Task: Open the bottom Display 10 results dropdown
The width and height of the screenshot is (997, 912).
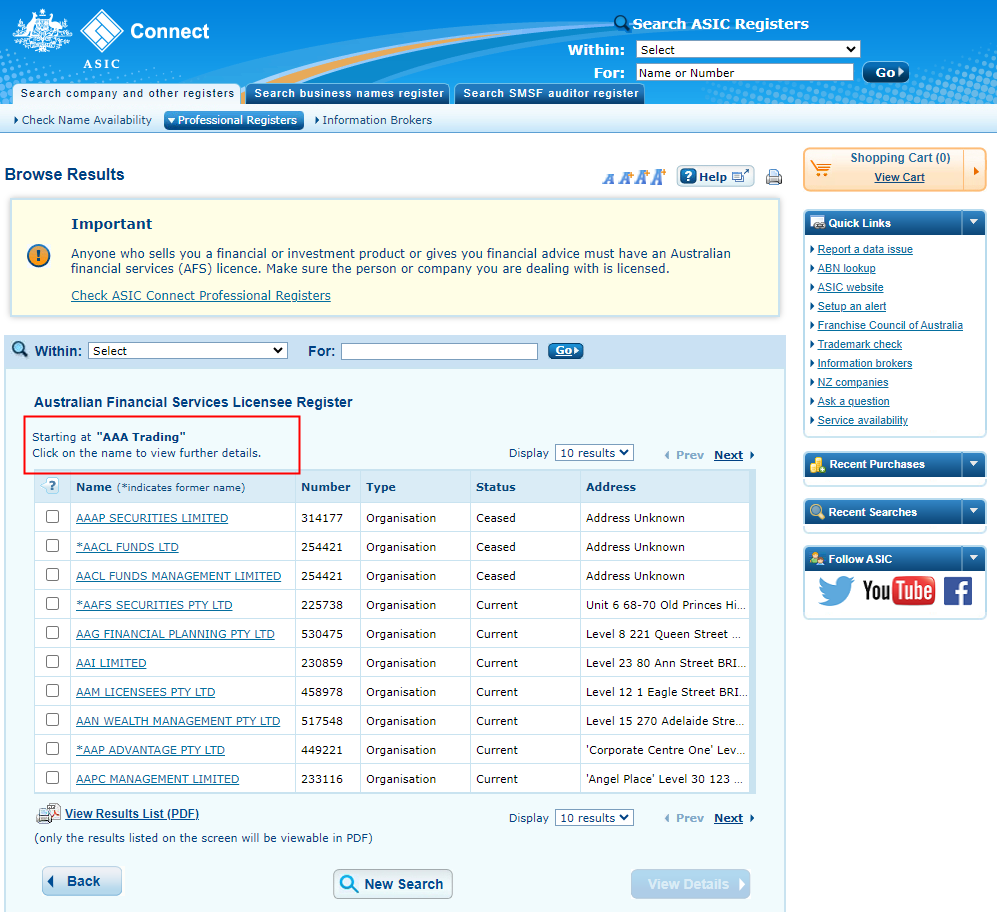Action: (594, 818)
